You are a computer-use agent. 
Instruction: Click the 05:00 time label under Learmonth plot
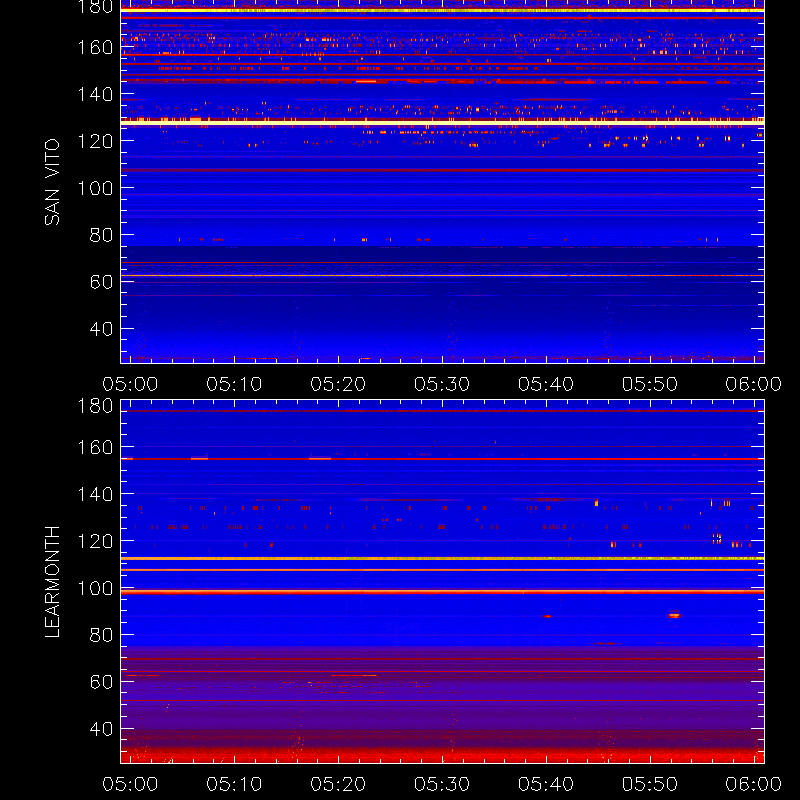point(130,784)
